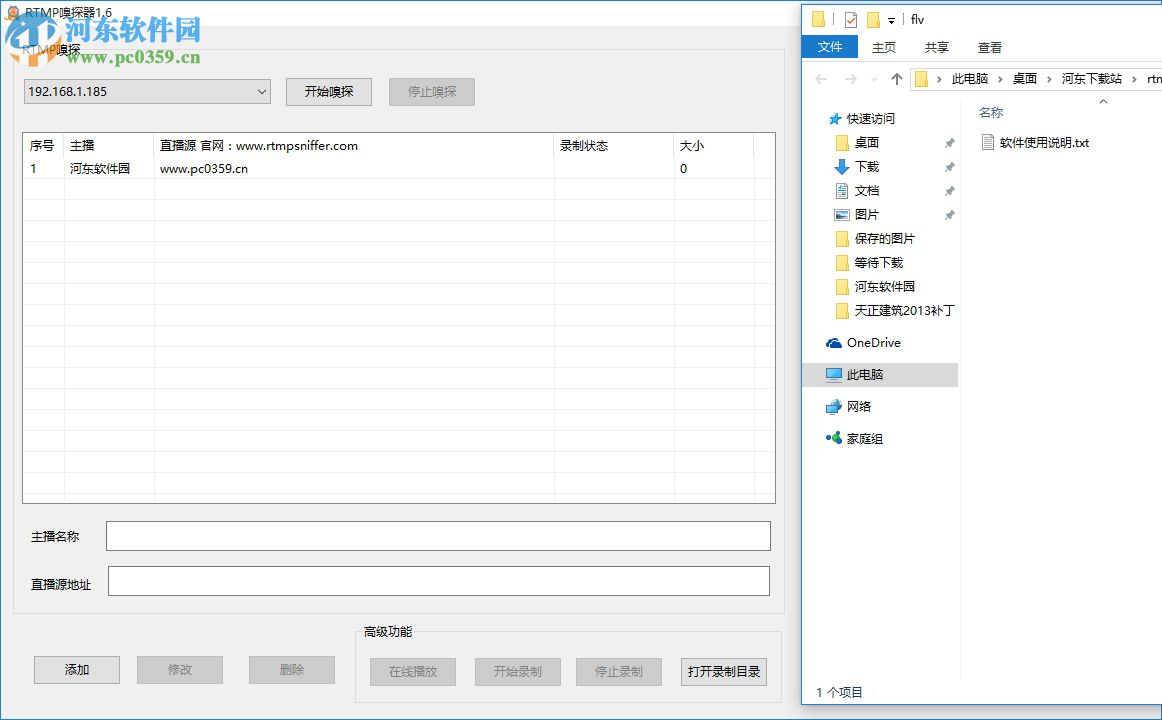Click the 添加 button to add a stream
The width and height of the screenshot is (1162, 720).
coord(76,670)
